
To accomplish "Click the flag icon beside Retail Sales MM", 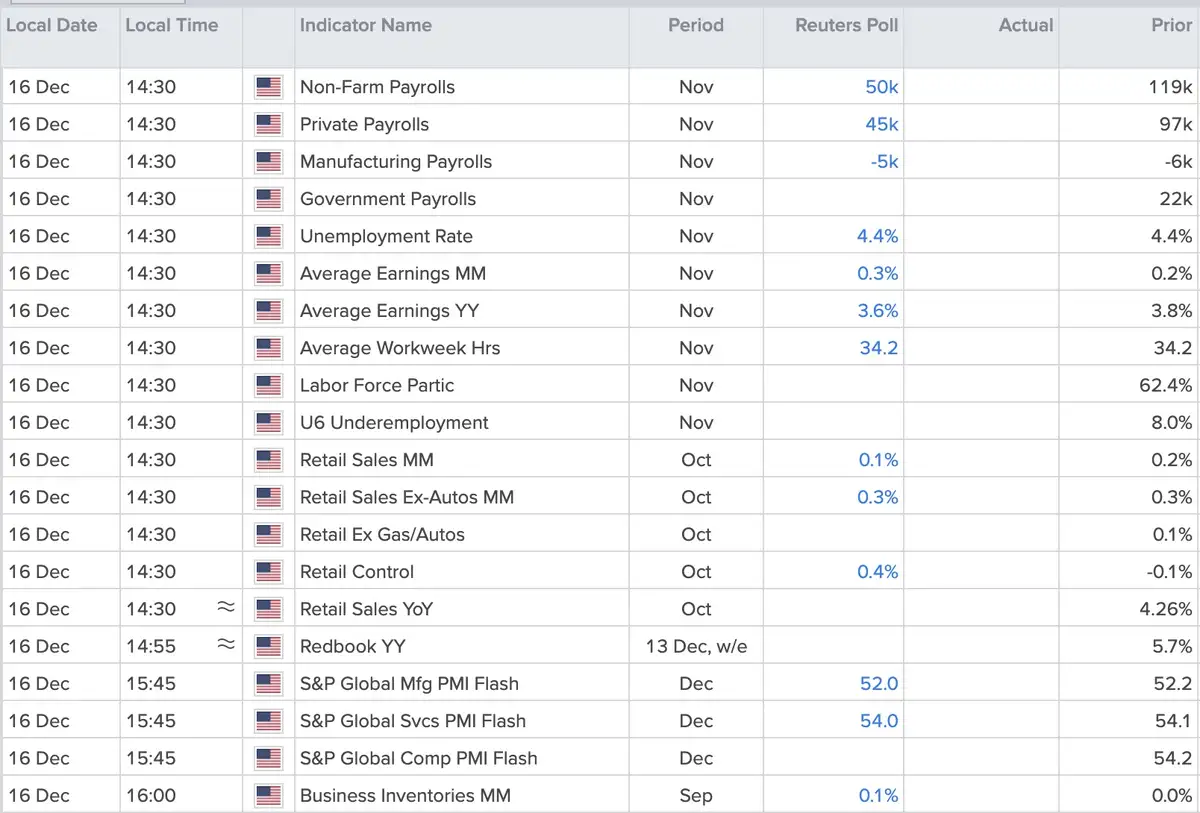I will point(268,460).
